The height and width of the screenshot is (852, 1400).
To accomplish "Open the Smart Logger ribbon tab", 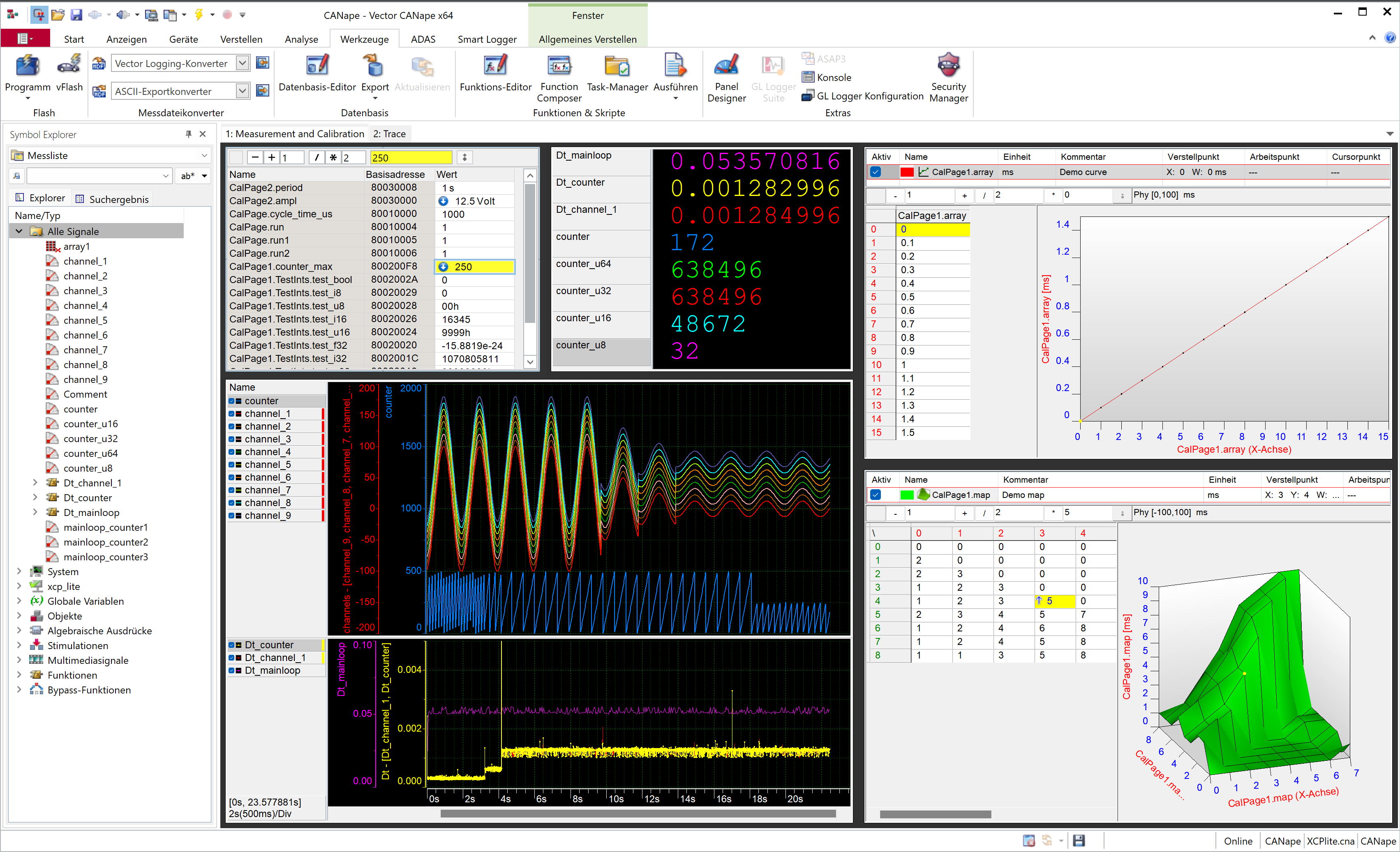I will coord(487,39).
